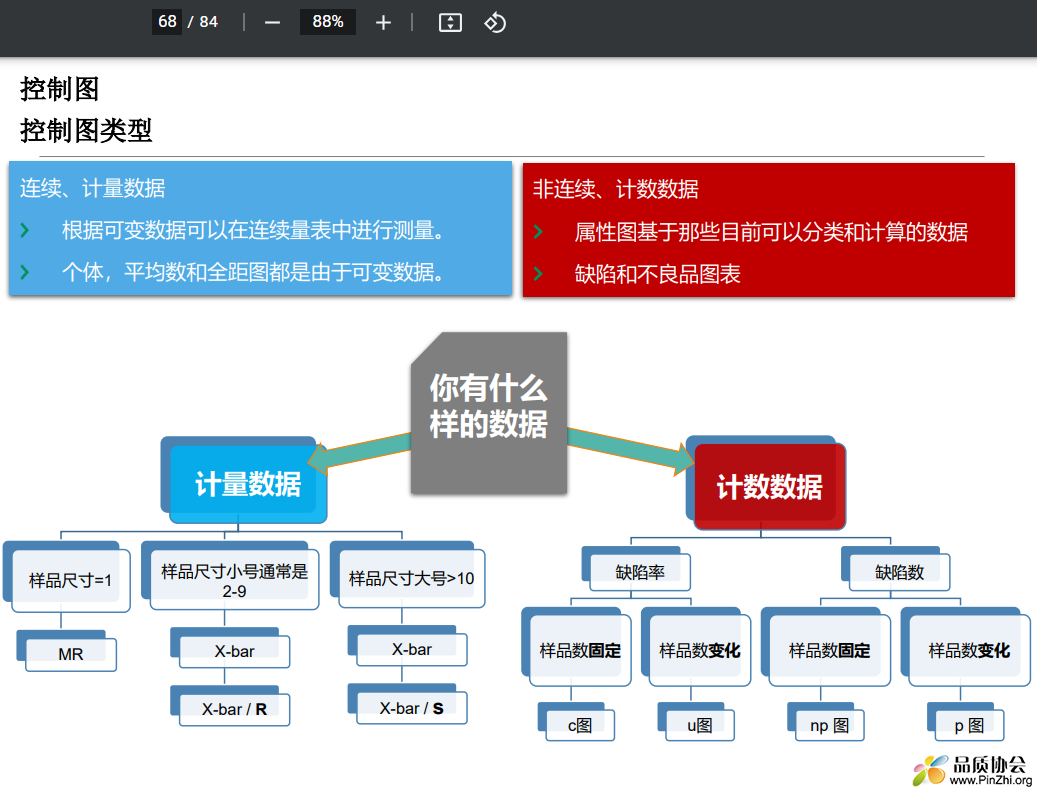This screenshot has height=792, width=1037.
Task: Click the 88% zoom level field
Action: [327, 22]
